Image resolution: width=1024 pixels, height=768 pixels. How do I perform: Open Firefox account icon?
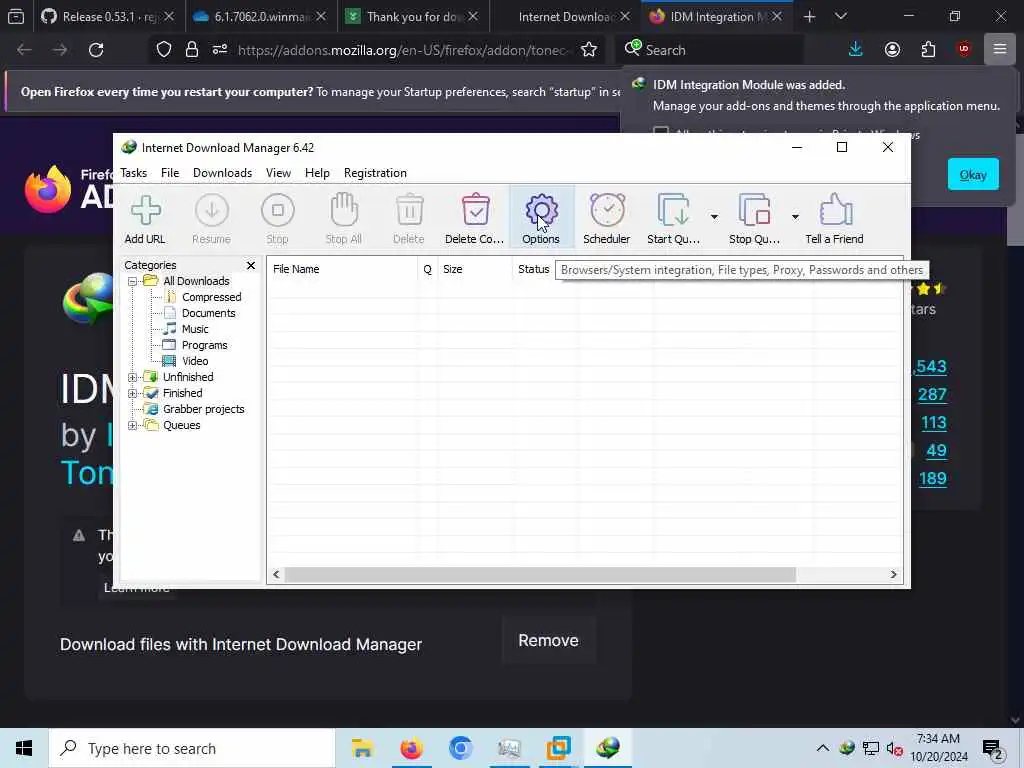point(892,50)
